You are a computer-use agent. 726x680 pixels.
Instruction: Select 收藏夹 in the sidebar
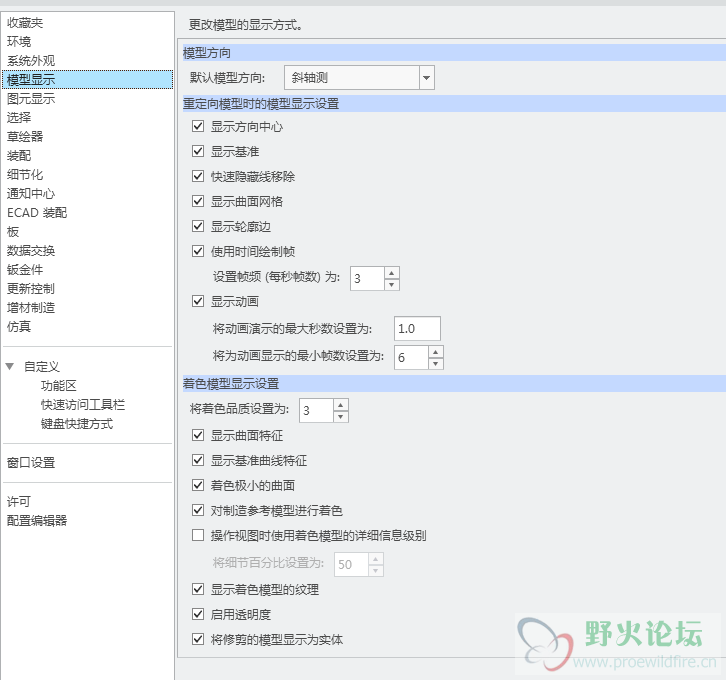coord(88,22)
